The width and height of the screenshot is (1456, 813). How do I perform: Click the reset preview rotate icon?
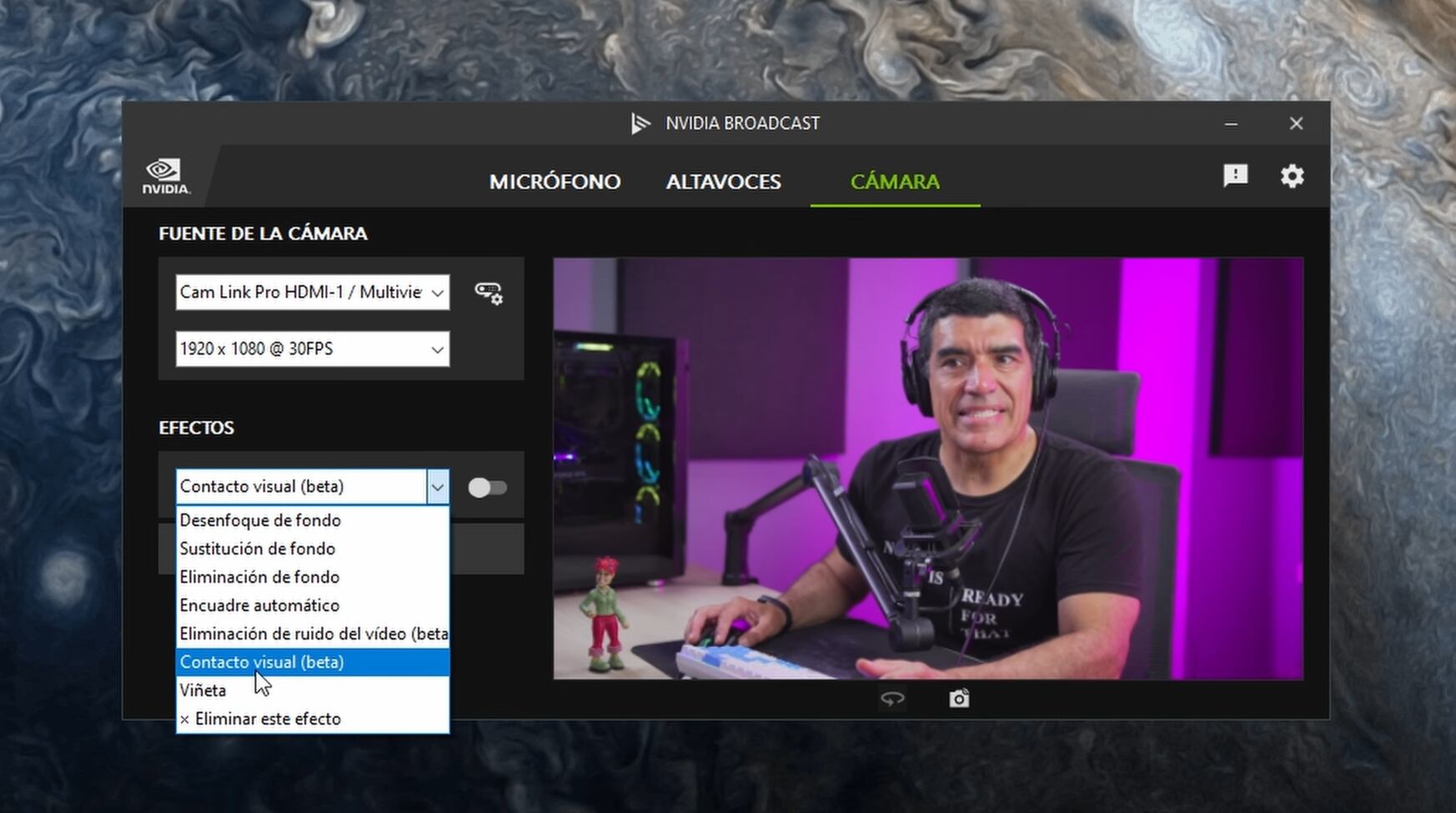click(892, 699)
